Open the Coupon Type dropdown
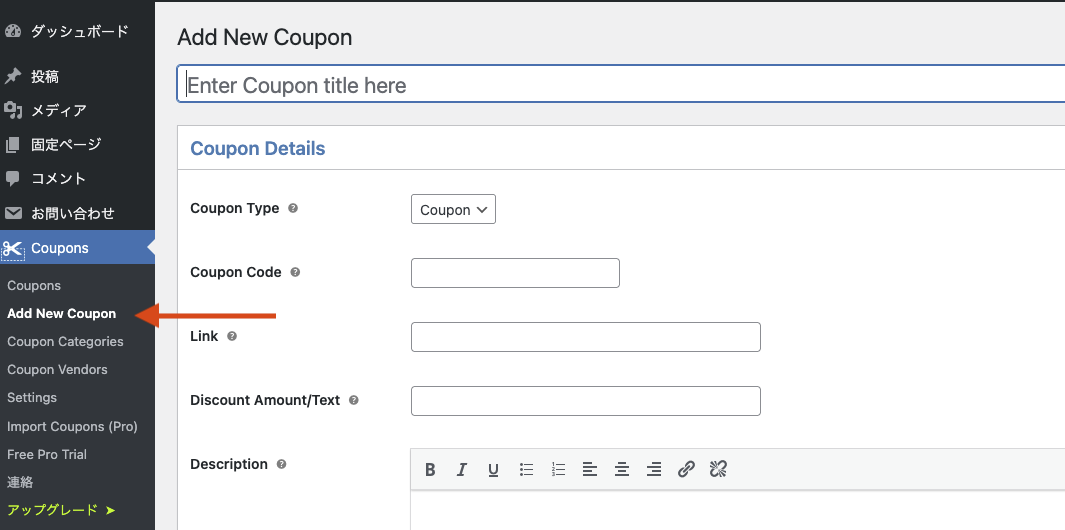Viewport: 1065px width, 530px height. pyautogui.click(x=453, y=209)
